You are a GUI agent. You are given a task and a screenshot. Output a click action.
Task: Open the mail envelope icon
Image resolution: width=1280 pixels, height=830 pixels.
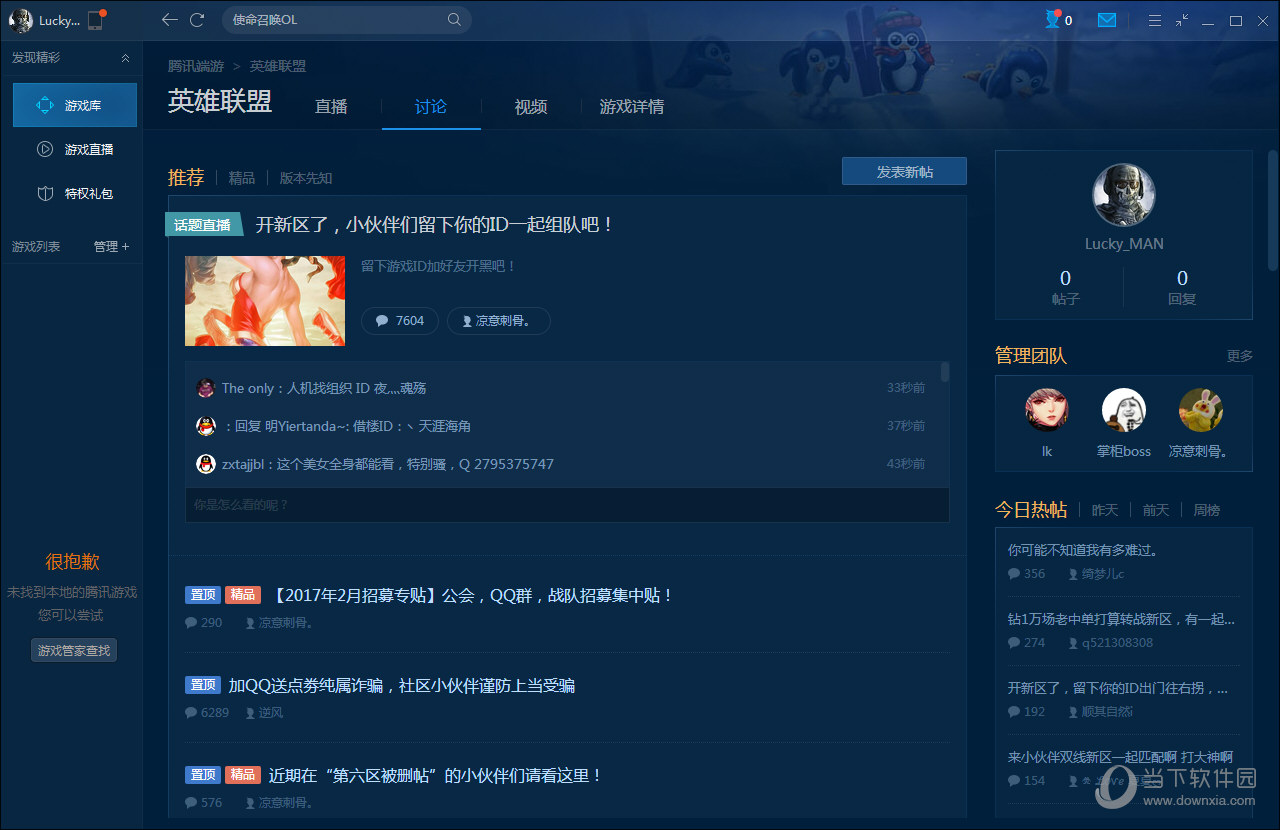(x=1106, y=20)
